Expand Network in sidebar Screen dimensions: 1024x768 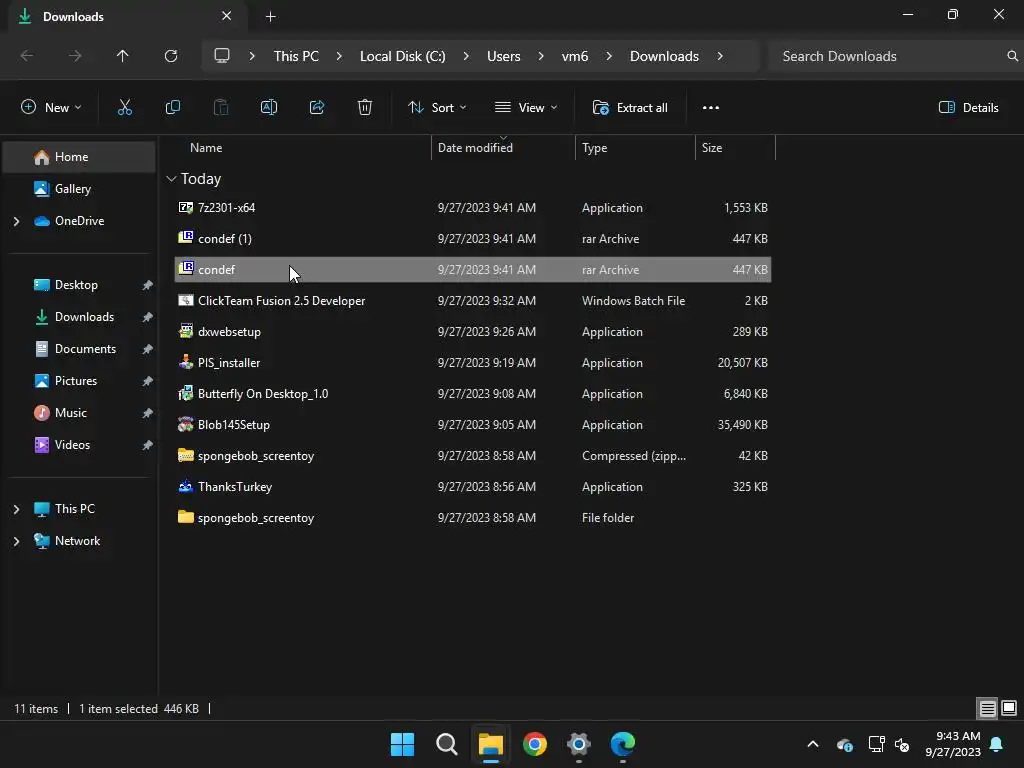point(16,541)
